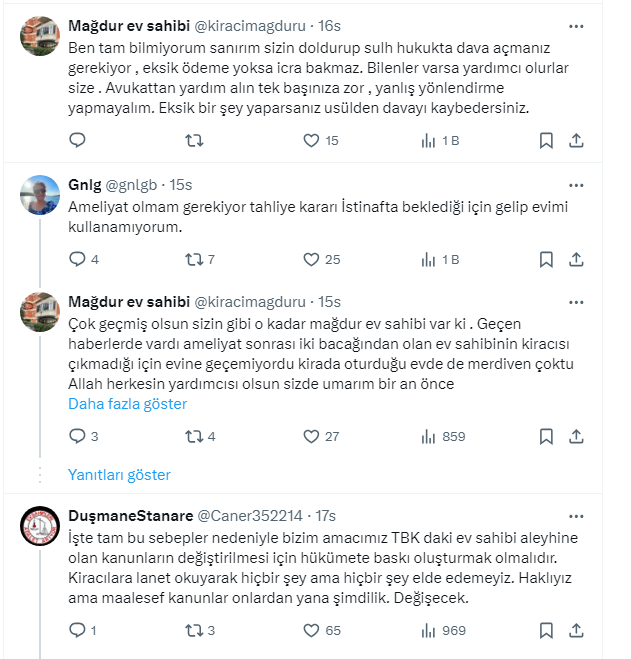Viewport: 631px width, 659px height.
Task: View analytics of DuşmaneStanare tweet
Action: click(x=430, y=631)
